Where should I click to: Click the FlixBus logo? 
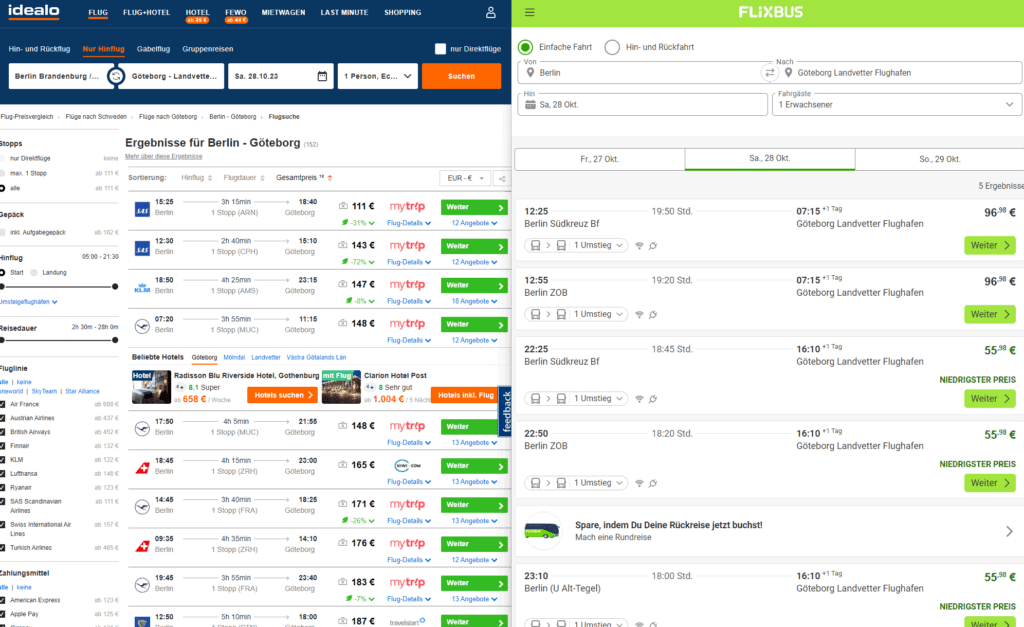click(x=771, y=12)
